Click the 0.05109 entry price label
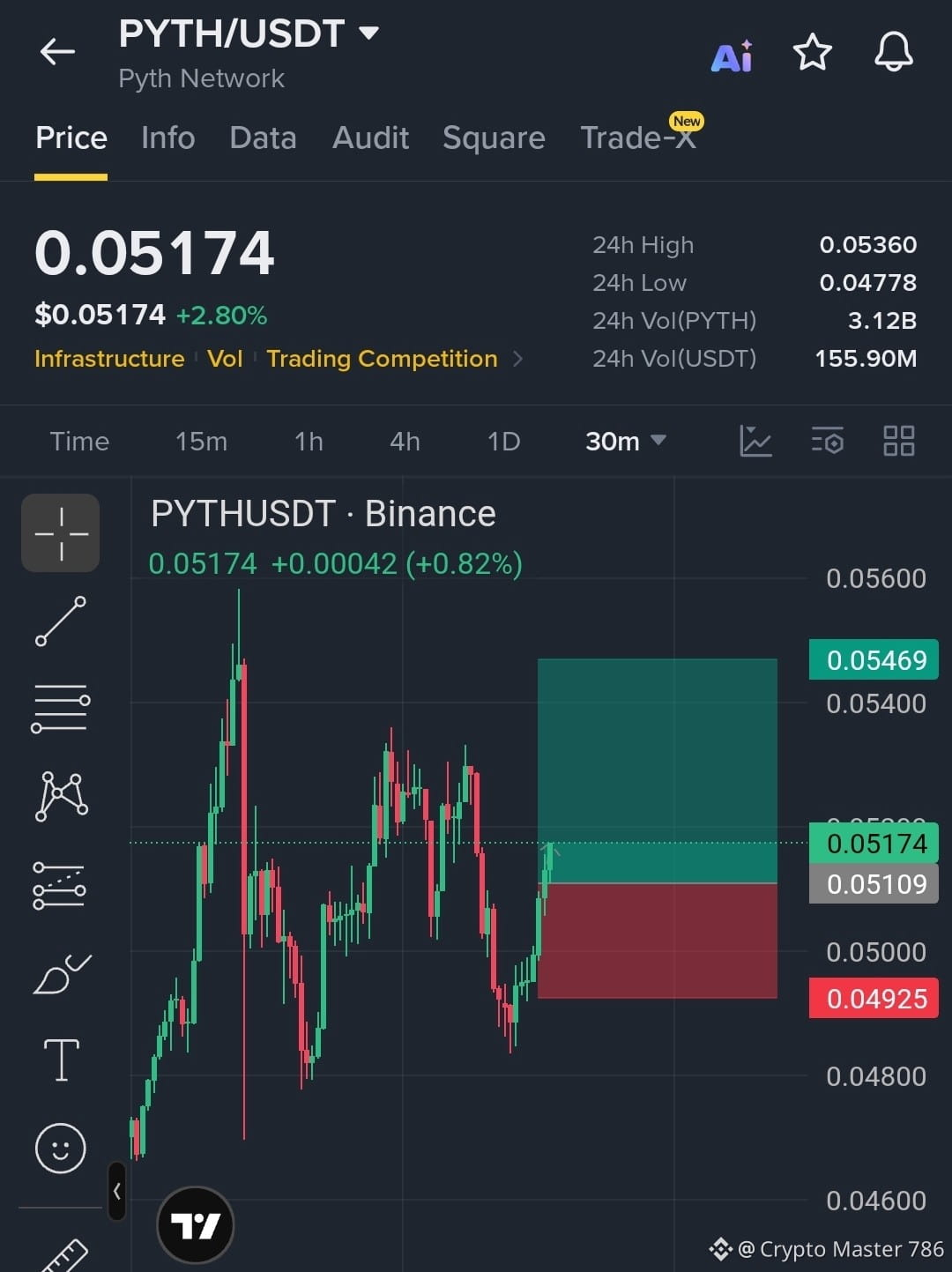 point(874,884)
